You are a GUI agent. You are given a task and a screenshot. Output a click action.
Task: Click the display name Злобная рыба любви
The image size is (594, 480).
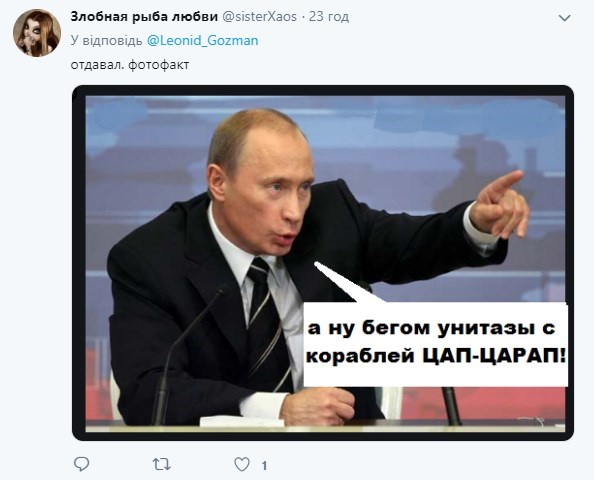144,17
